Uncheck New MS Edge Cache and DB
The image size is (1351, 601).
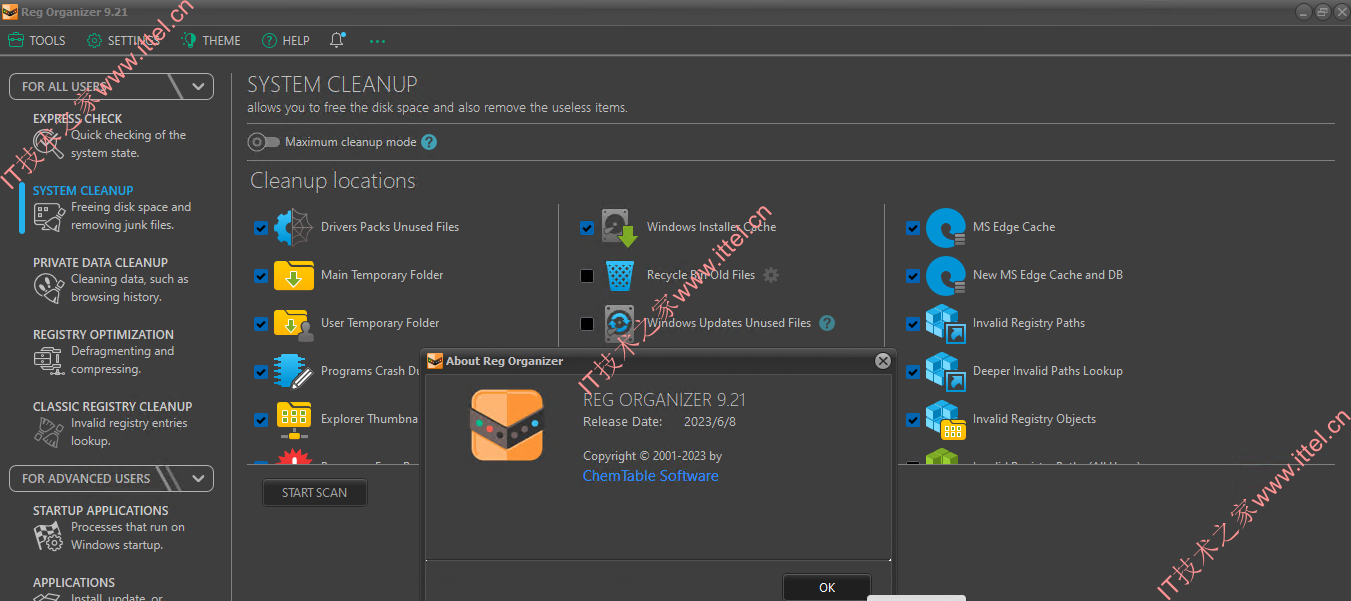[913, 276]
